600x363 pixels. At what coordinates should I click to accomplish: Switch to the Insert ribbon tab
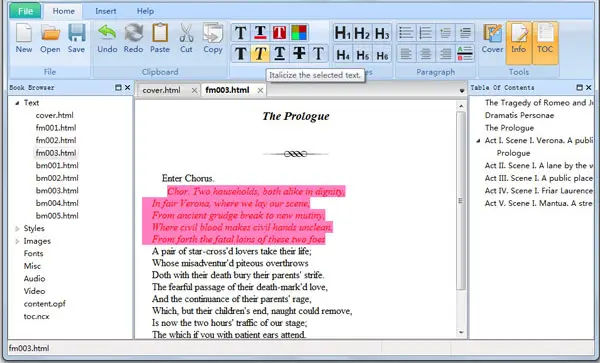(106, 11)
